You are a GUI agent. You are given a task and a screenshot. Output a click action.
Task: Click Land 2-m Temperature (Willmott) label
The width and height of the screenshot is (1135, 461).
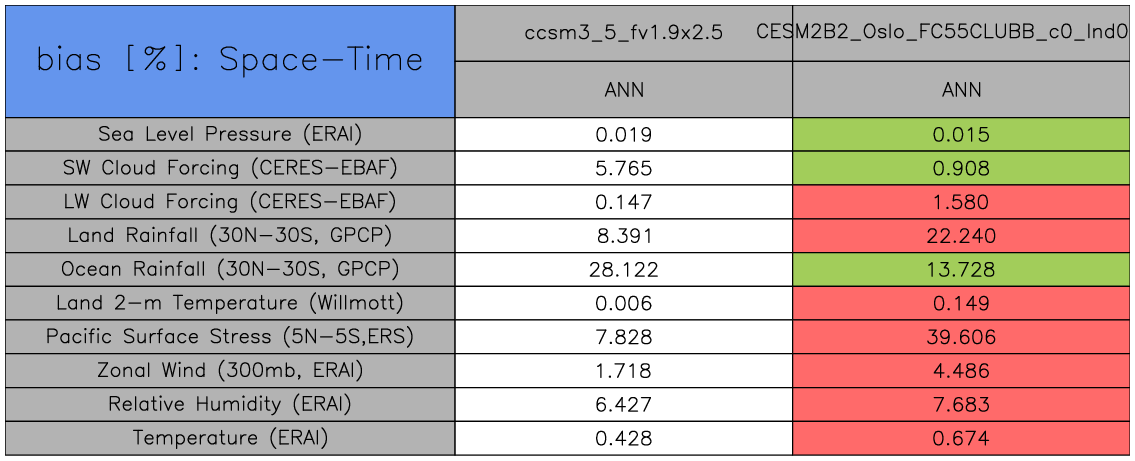pos(230,303)
